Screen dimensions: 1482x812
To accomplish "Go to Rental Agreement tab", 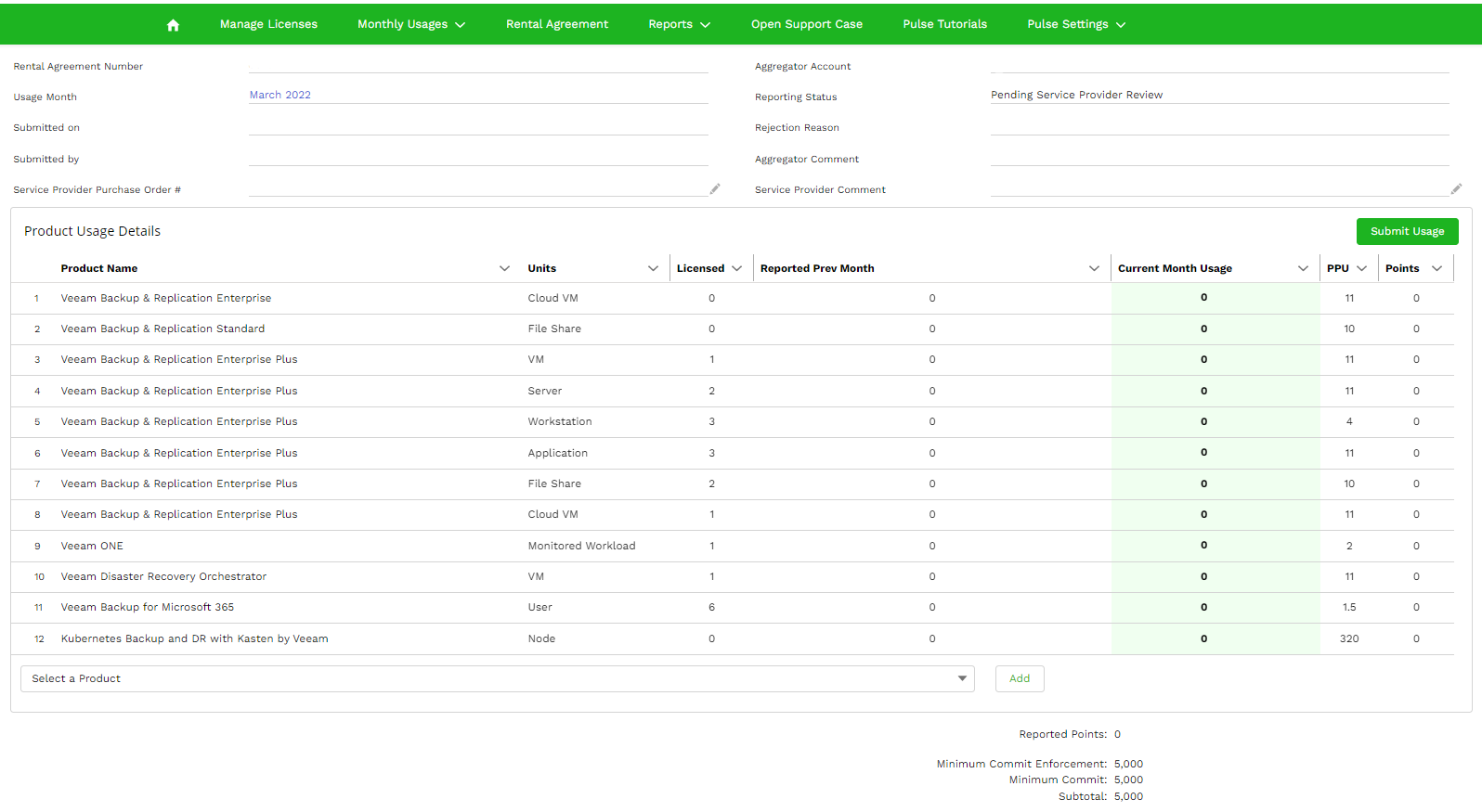I will [557, 24].
